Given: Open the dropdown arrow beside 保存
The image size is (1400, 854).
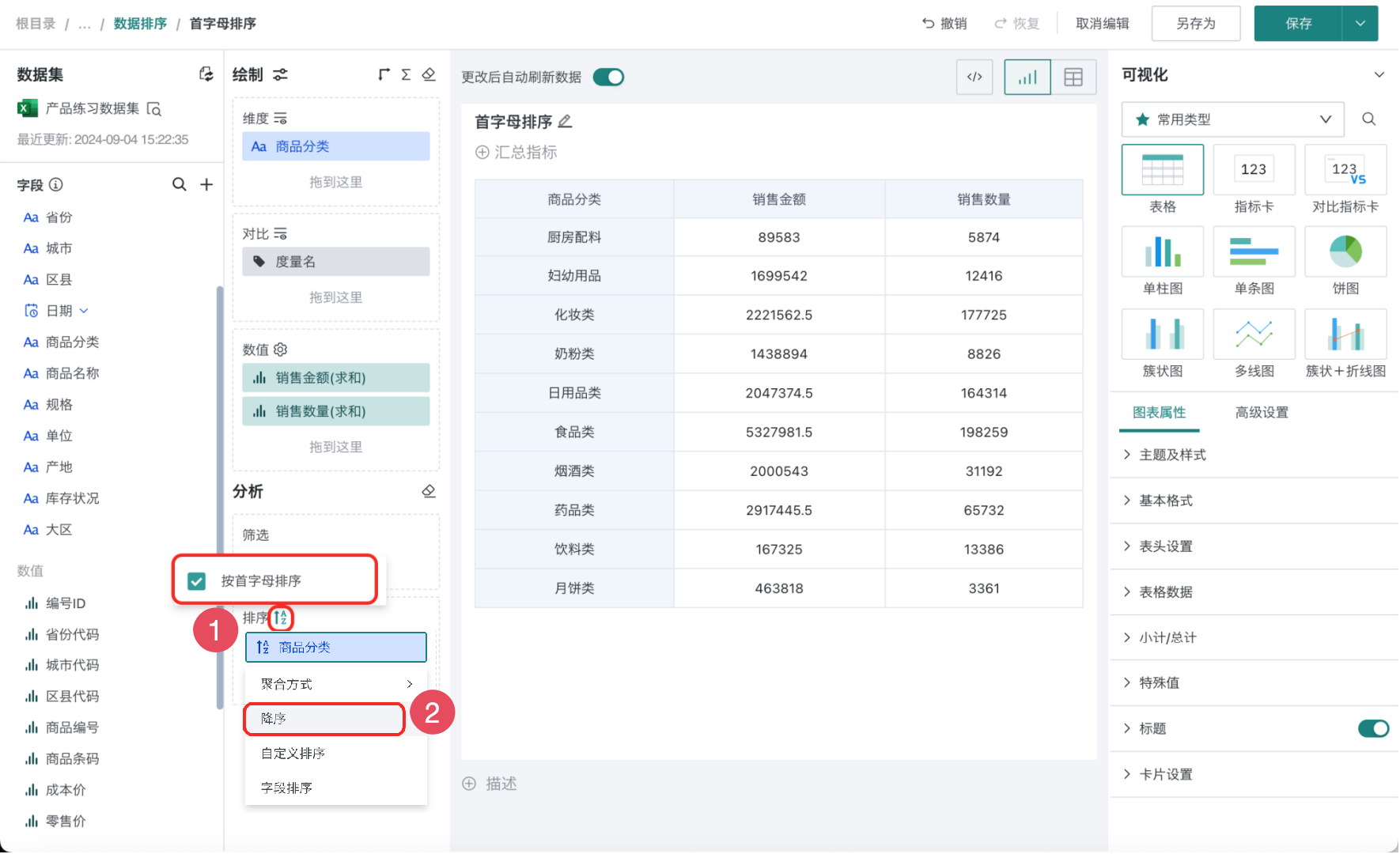Looking at the screenshot, I should [1360, 24].
